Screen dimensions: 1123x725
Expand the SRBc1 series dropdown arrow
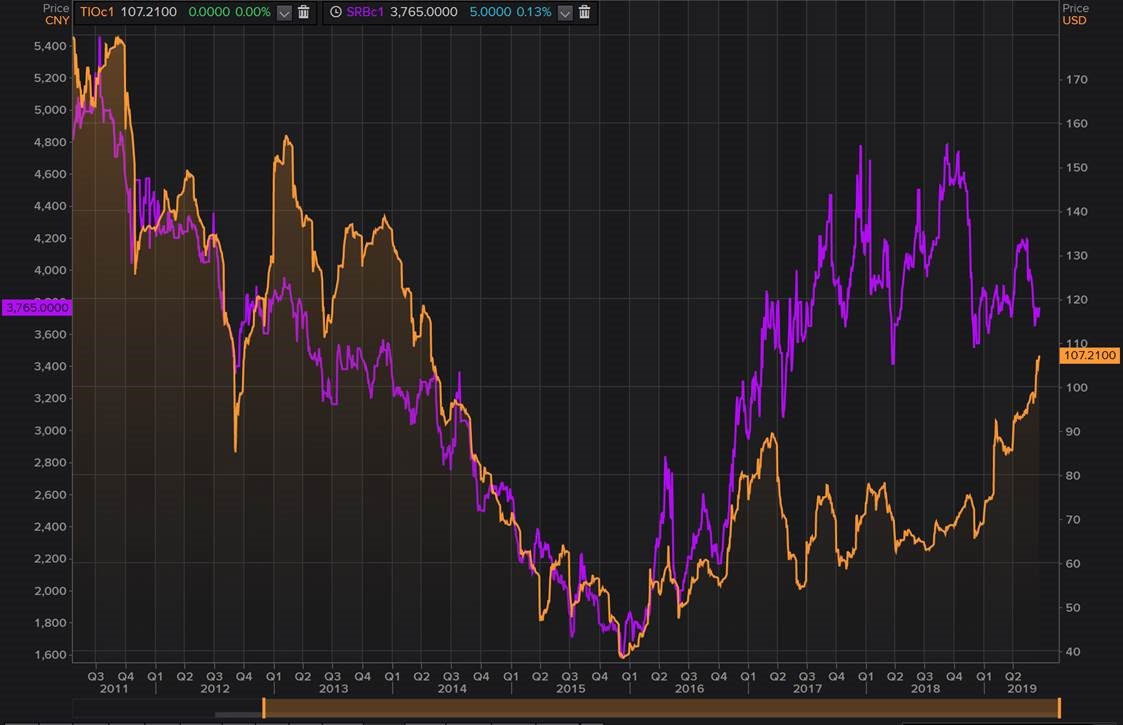565,12
